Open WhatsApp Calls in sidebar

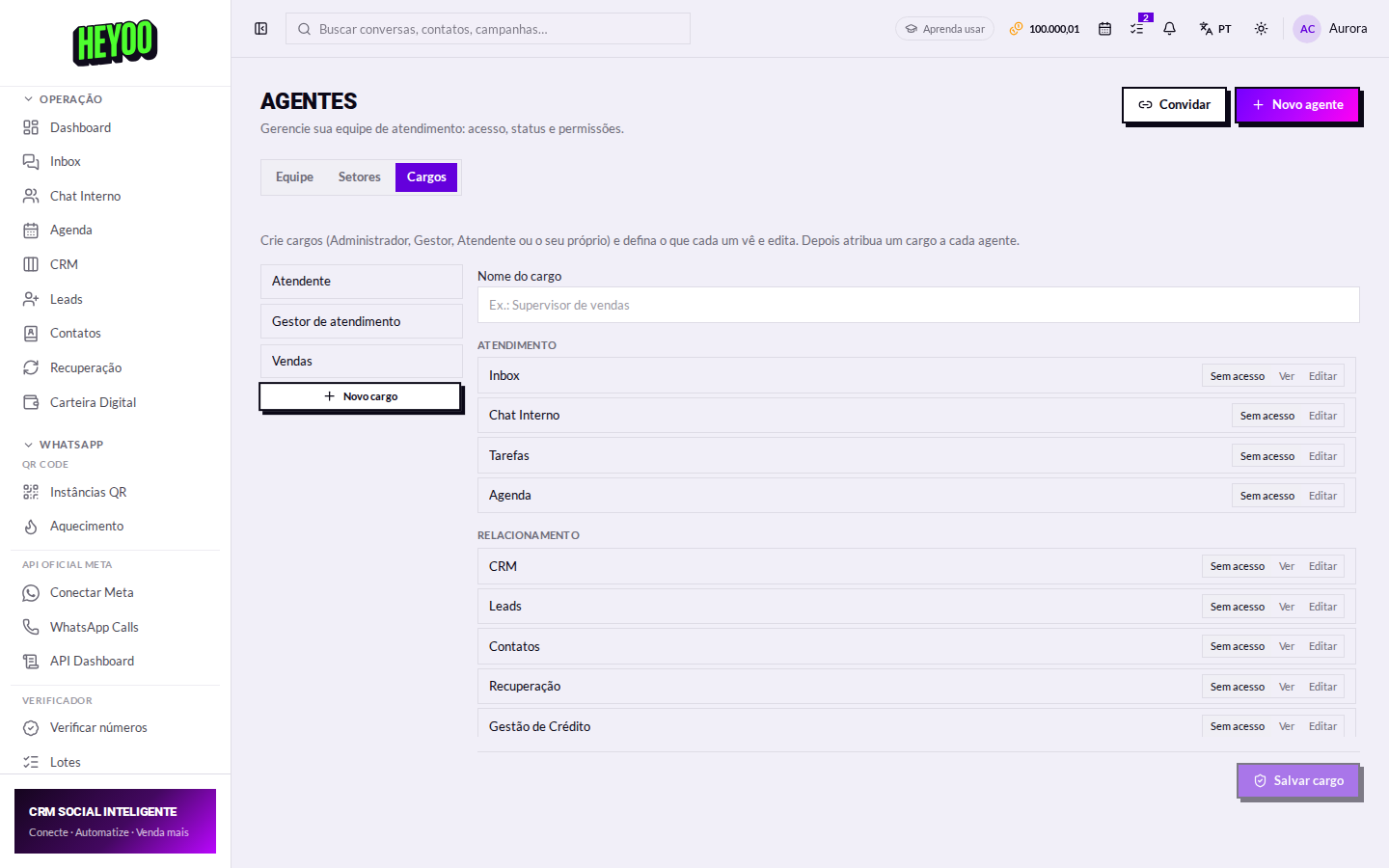(116, 627)
